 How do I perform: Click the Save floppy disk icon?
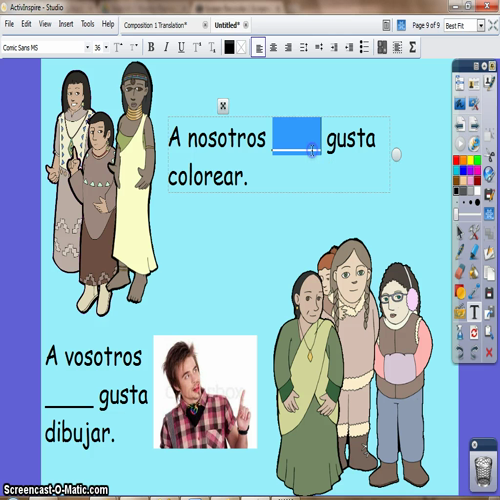(x=489, y=293)
